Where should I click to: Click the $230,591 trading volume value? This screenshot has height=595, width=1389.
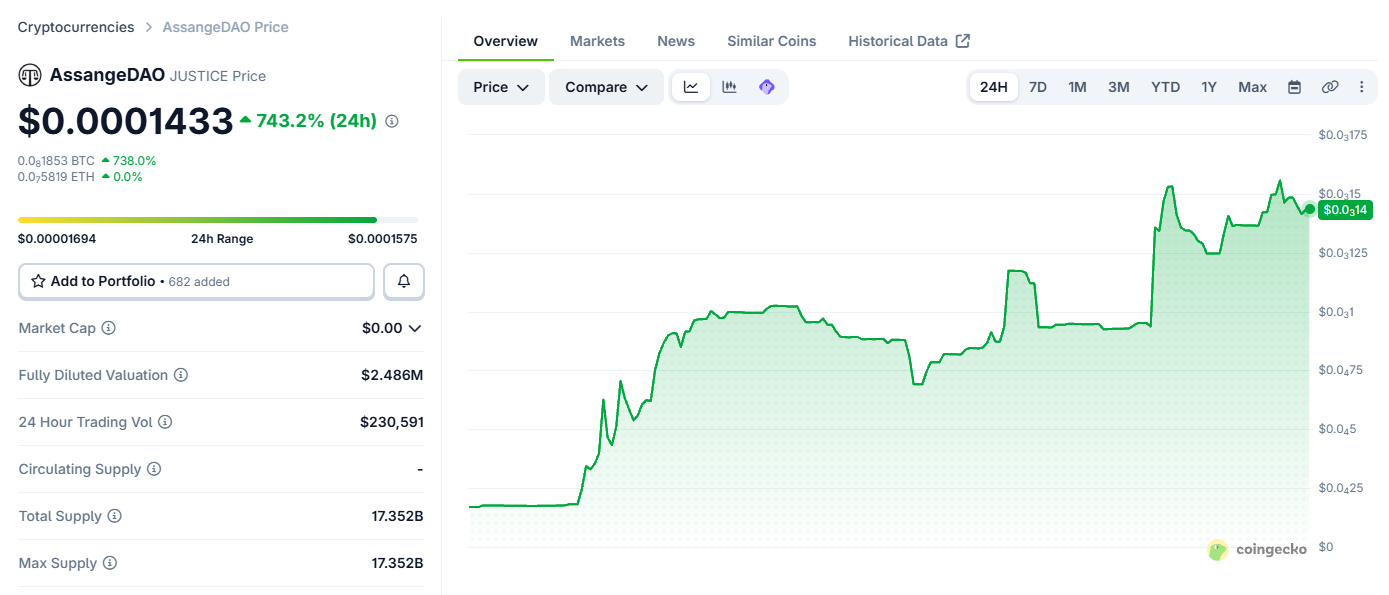[x=392, y=422]
